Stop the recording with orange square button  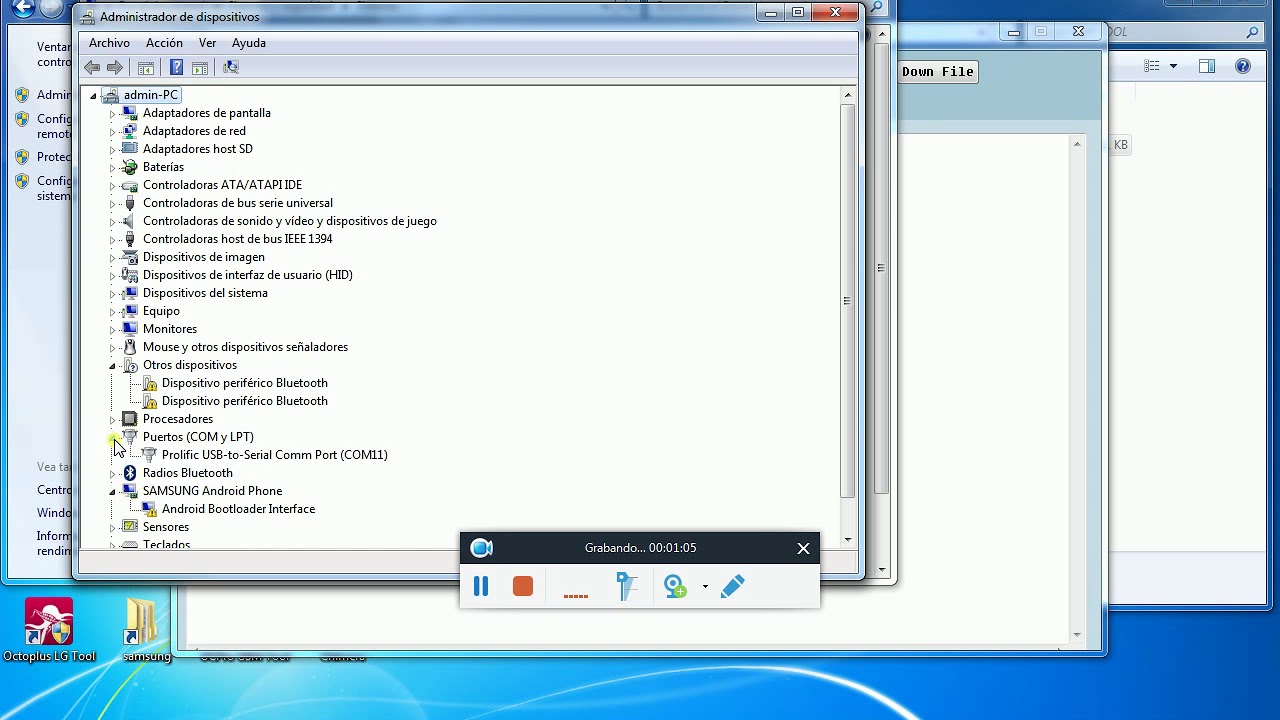coord(523,586)
